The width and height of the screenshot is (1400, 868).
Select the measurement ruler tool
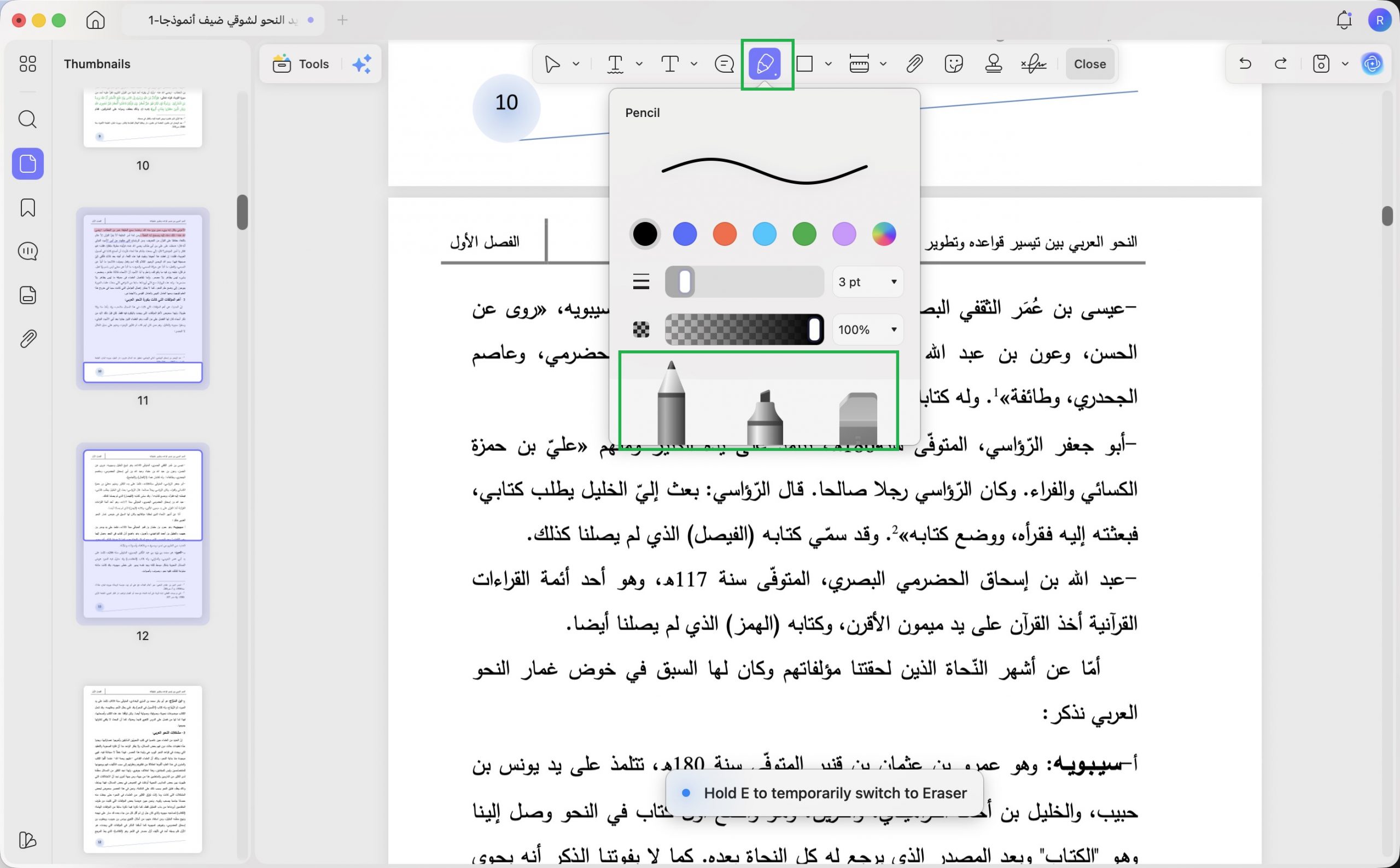(x=859, y=64)
